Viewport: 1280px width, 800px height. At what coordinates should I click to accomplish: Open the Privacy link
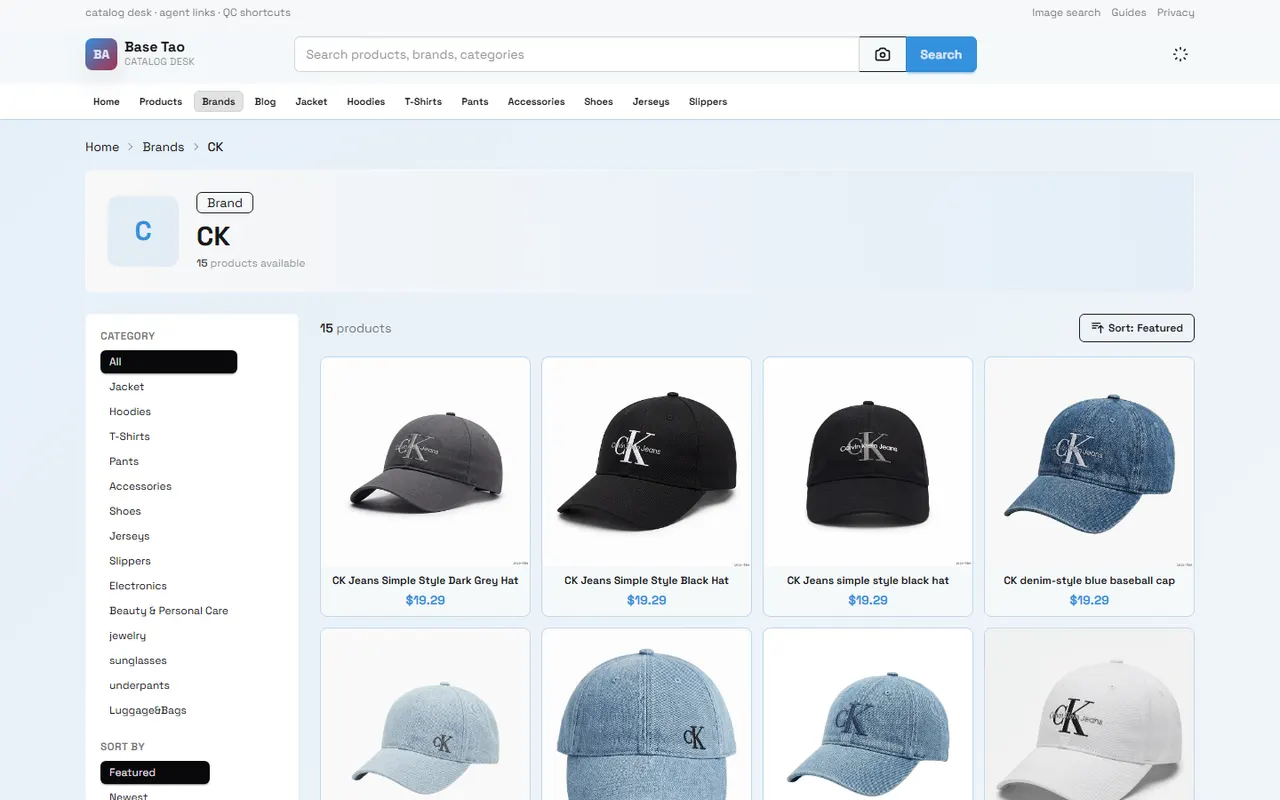pyautogui.click(x=1176, y=13)
